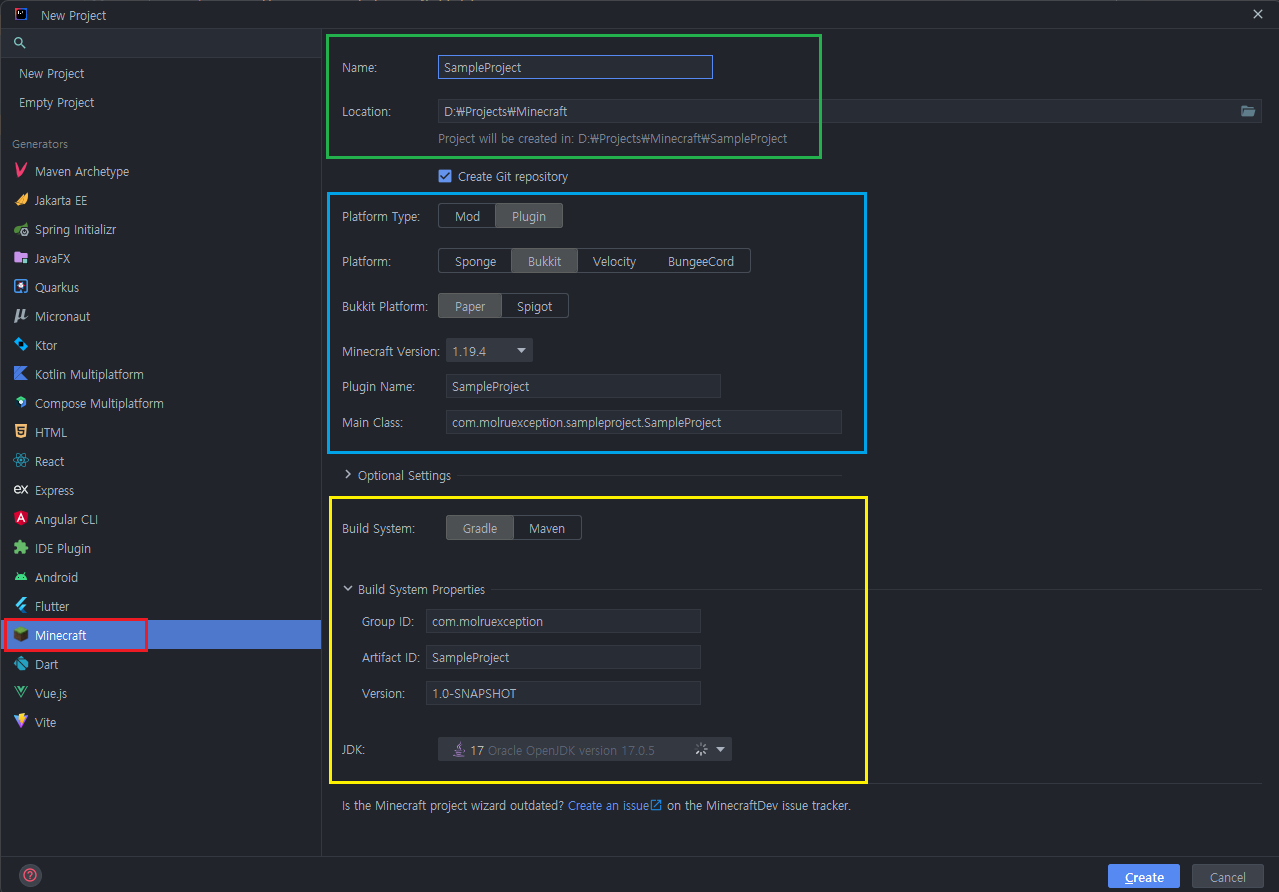The height and width of the screenshot is (892, 1279).
Task: Choose Velocity platform
Action: click(x=614, y=261)
